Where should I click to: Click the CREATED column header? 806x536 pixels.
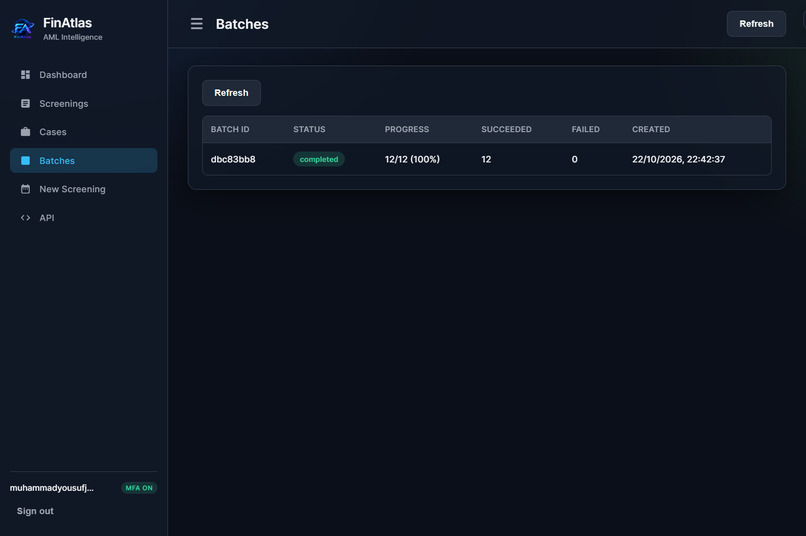point(651,129)
